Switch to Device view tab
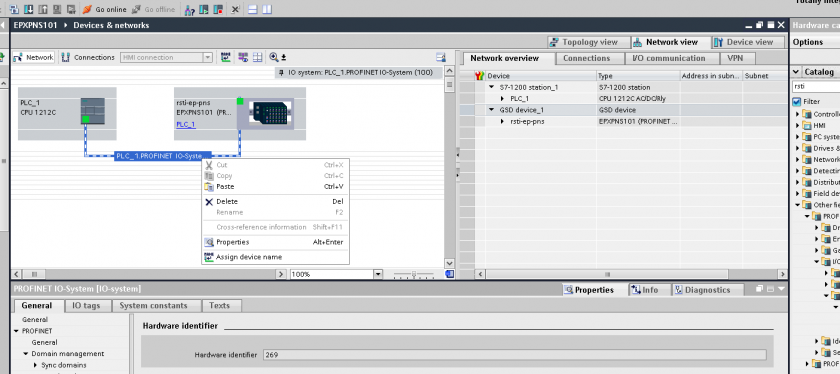Viewport: 840px width, 374px height. (748, 42)
